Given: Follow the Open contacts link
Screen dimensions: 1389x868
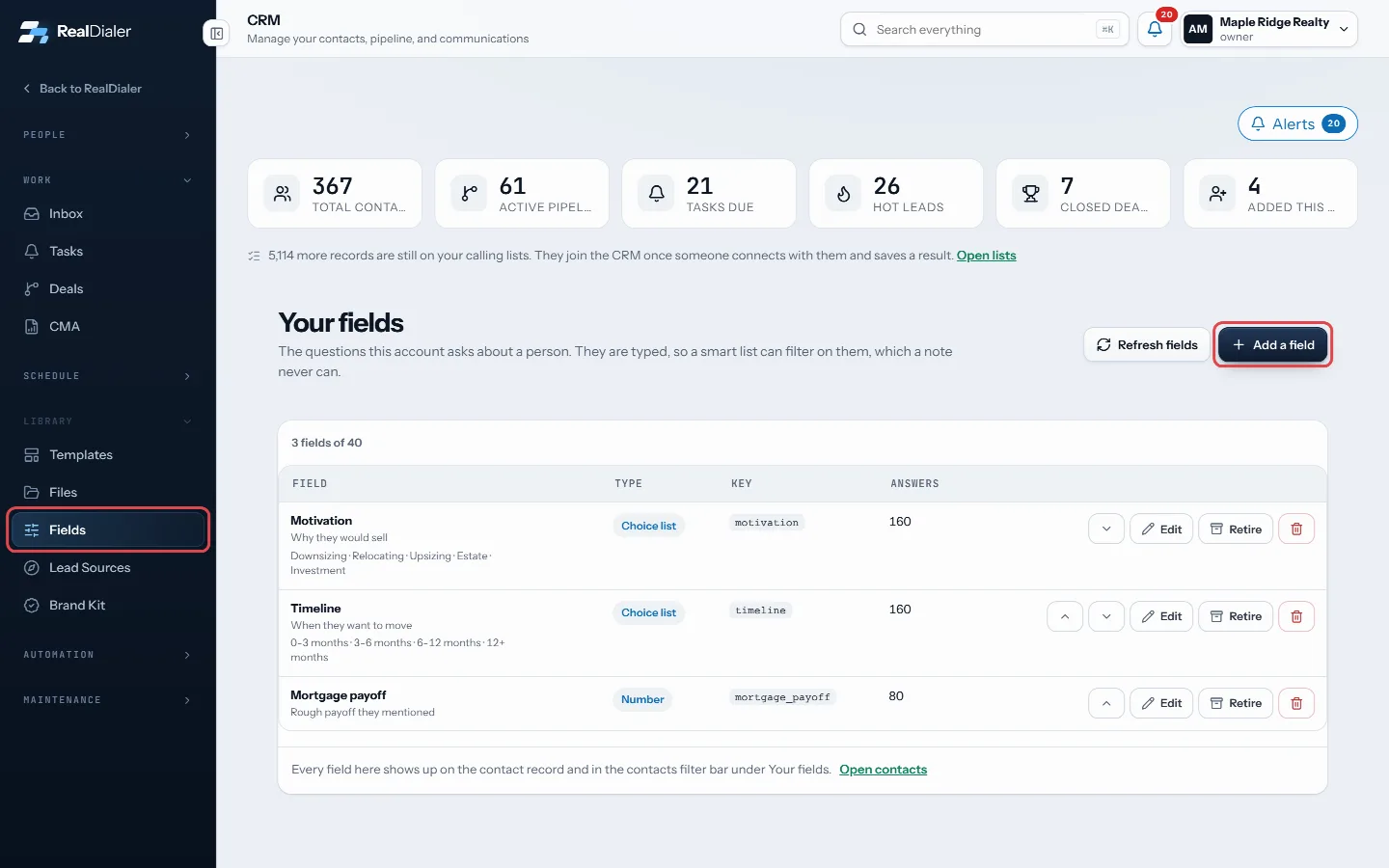Looking at the screenshot, I should pyautogui.click(x=883, y=770).
